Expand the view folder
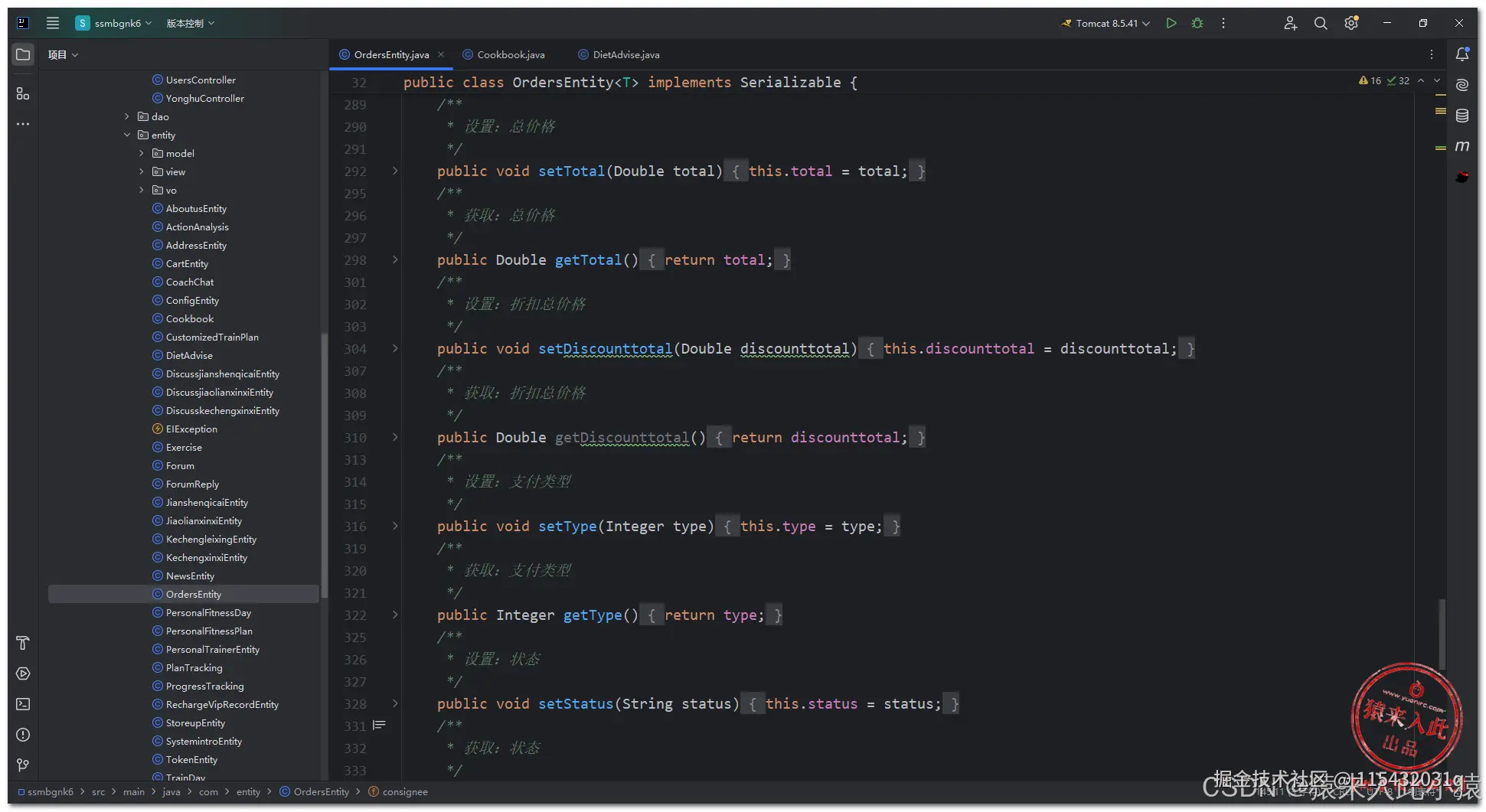The width and height of the screenshot is (1486, 812). [142, 171]
